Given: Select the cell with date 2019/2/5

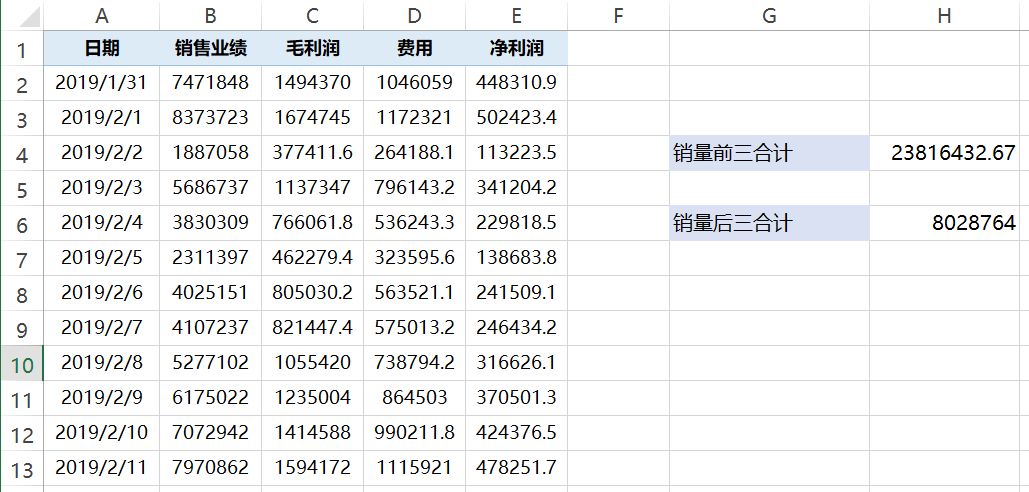Looking at the screenshot, I should 102,258.
